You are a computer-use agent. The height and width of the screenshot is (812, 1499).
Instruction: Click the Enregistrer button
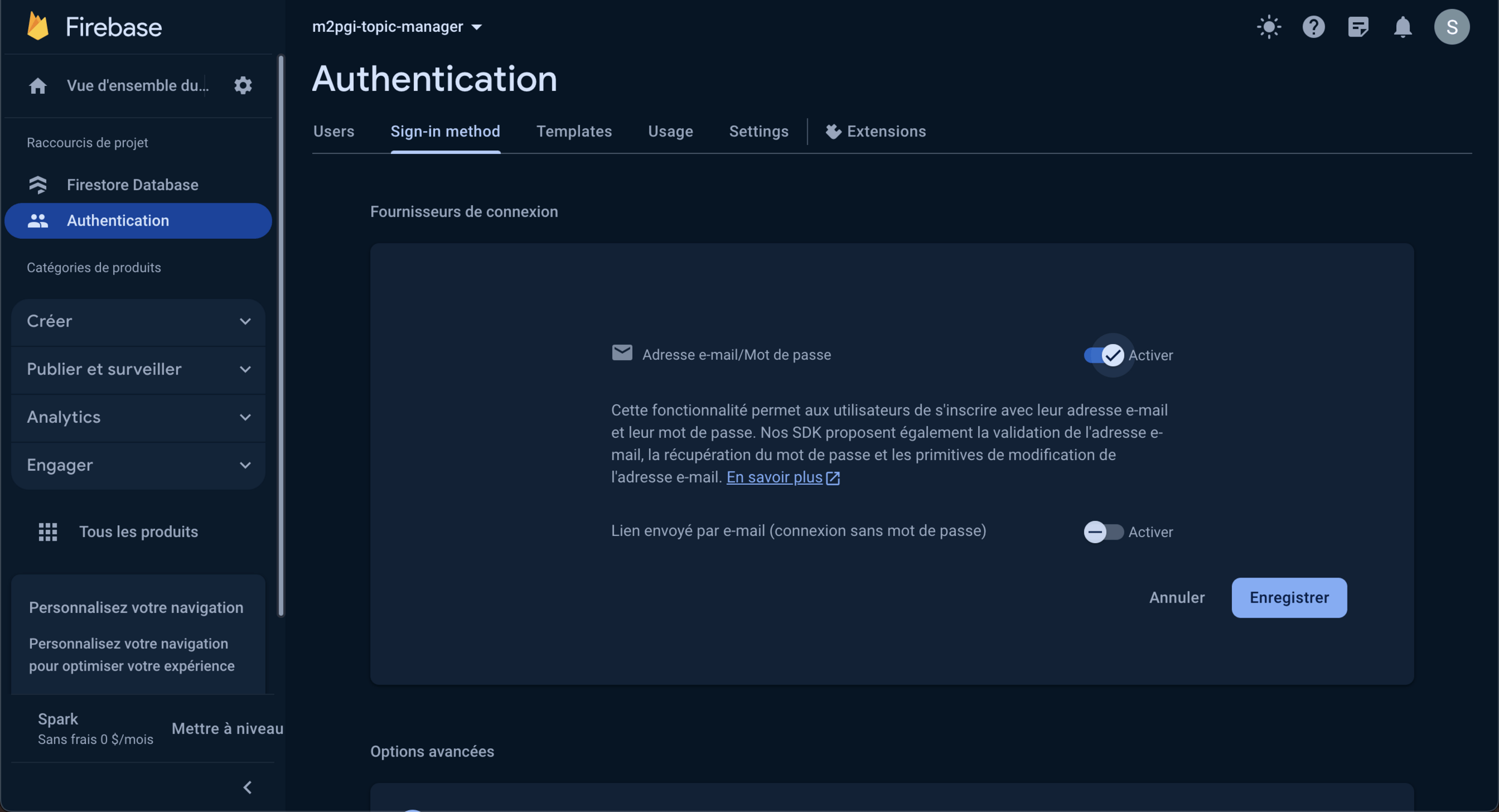tap(1288, 598)
